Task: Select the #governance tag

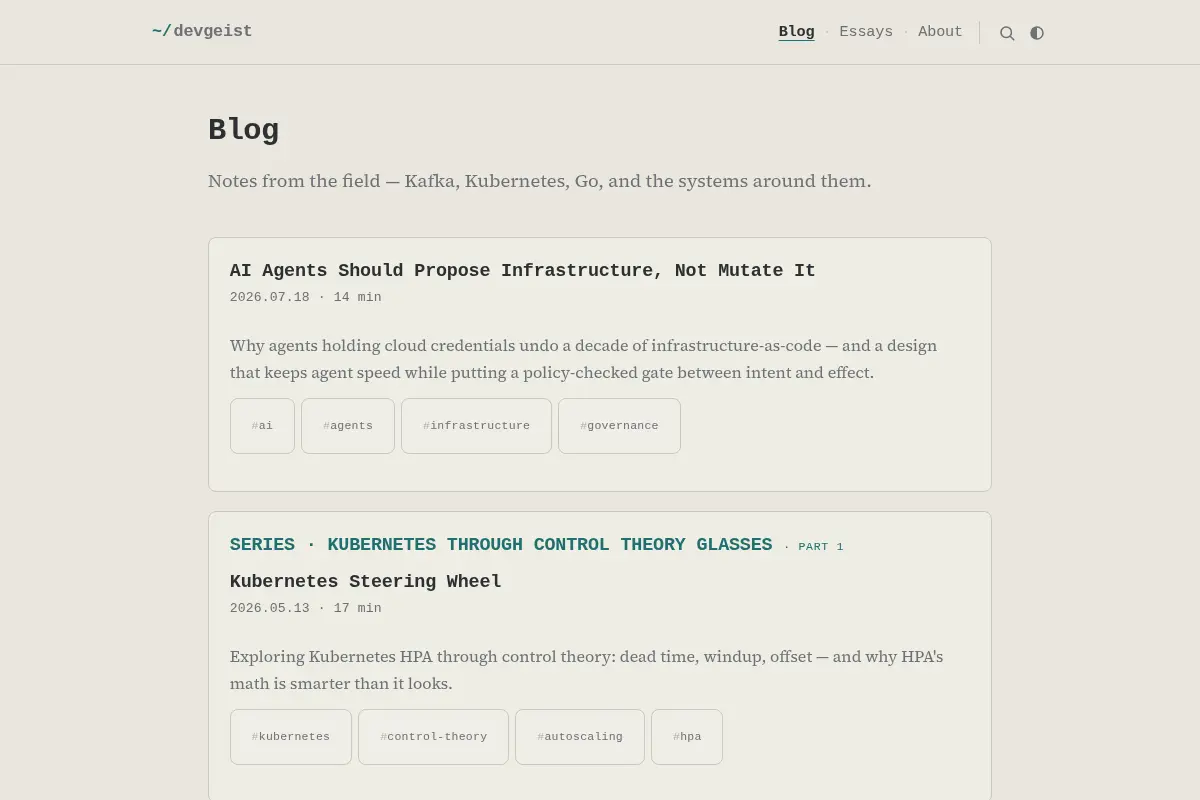Action: [619, 426]
